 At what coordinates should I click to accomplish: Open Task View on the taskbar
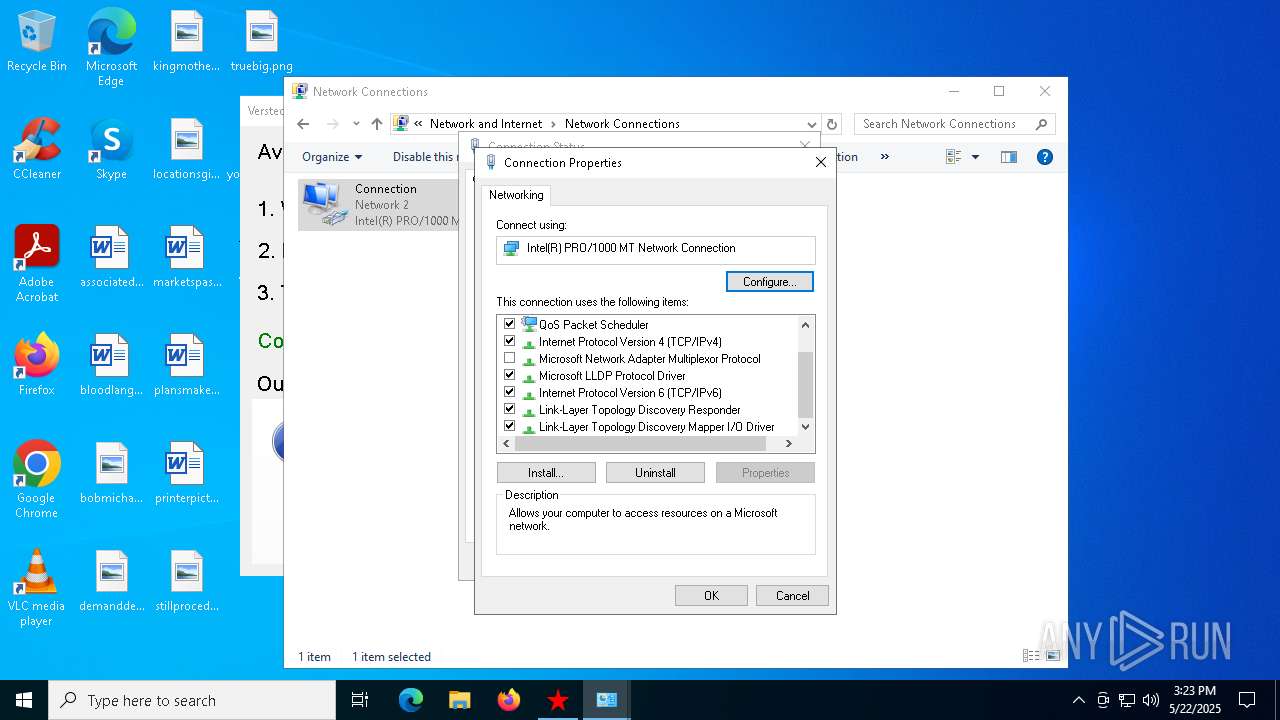[x=360, y=700]
